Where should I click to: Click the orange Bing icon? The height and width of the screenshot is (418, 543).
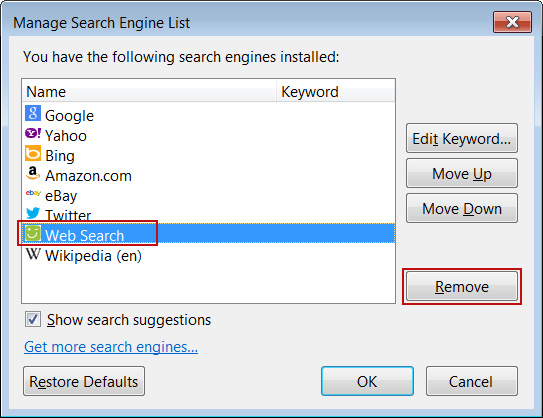[33, 153]
